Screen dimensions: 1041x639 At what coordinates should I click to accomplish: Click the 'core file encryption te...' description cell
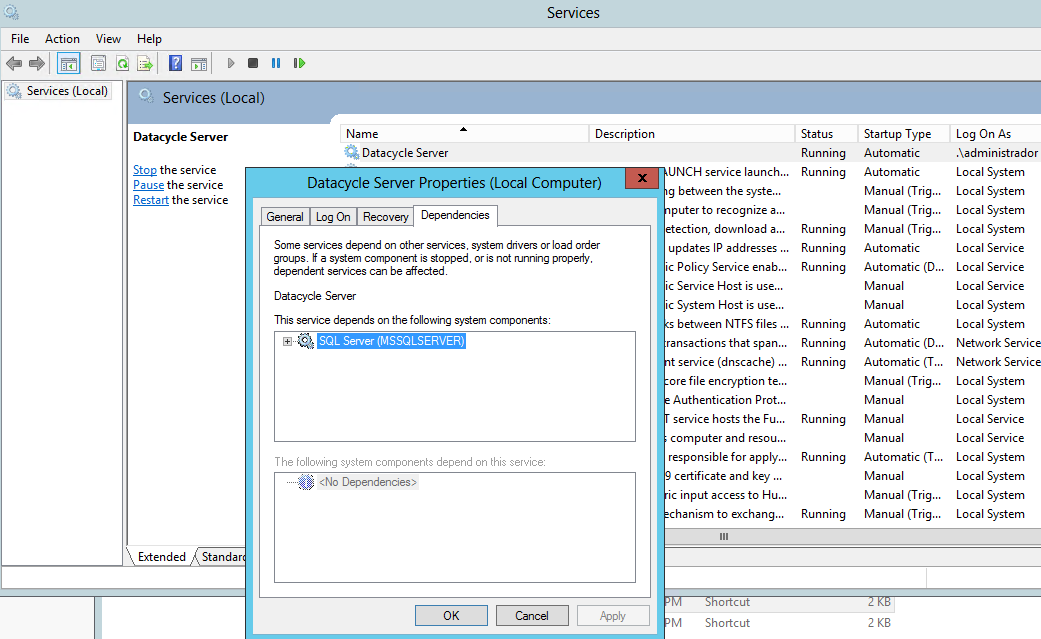tap(726, 381)
